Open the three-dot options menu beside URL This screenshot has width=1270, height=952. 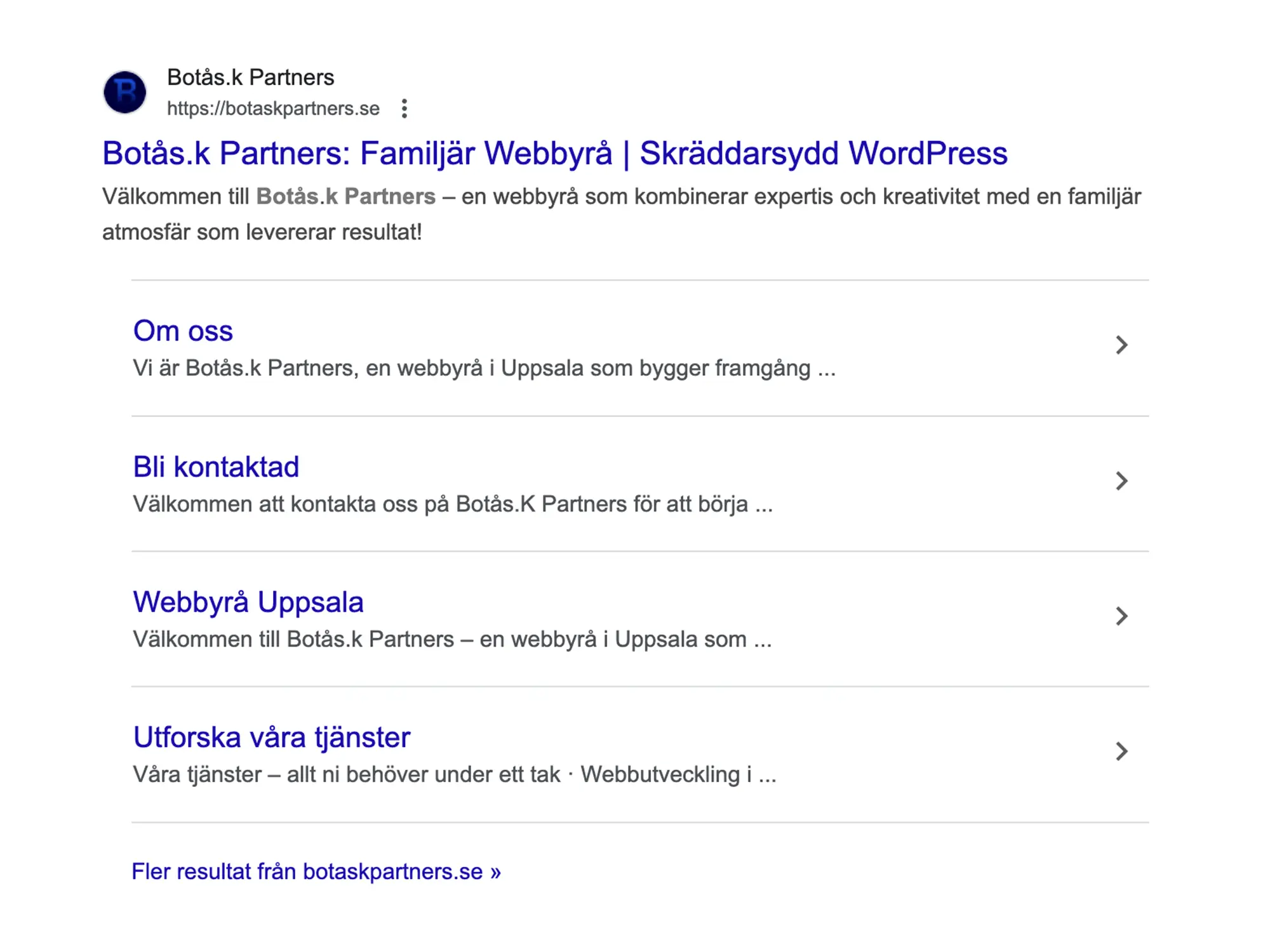404,109
